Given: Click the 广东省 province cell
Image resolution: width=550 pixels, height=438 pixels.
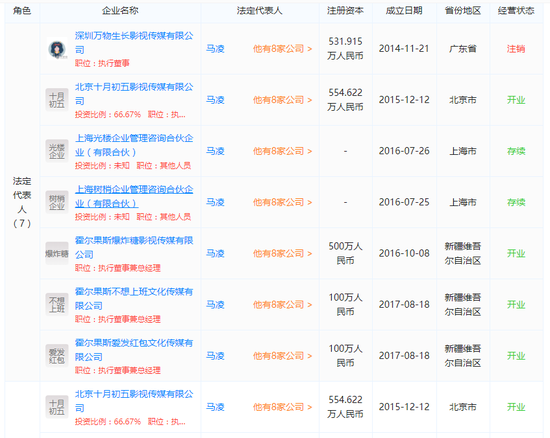Looking at the screenshot, I should click(463, 49).
